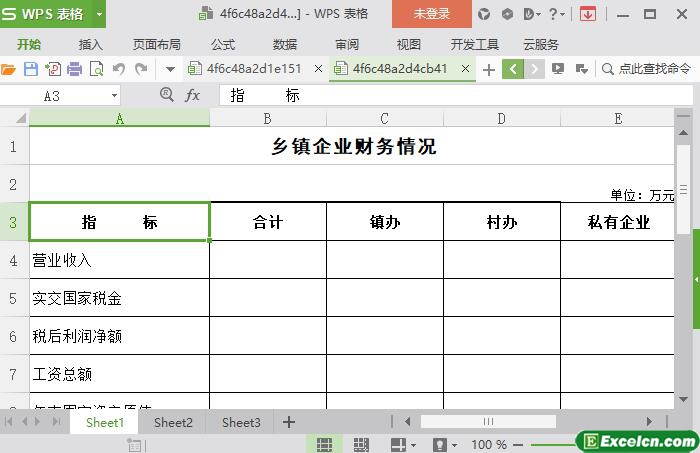Switch to the 4f6c48a2d1e151 document tab
700x453 pixels.
point(253,69)
